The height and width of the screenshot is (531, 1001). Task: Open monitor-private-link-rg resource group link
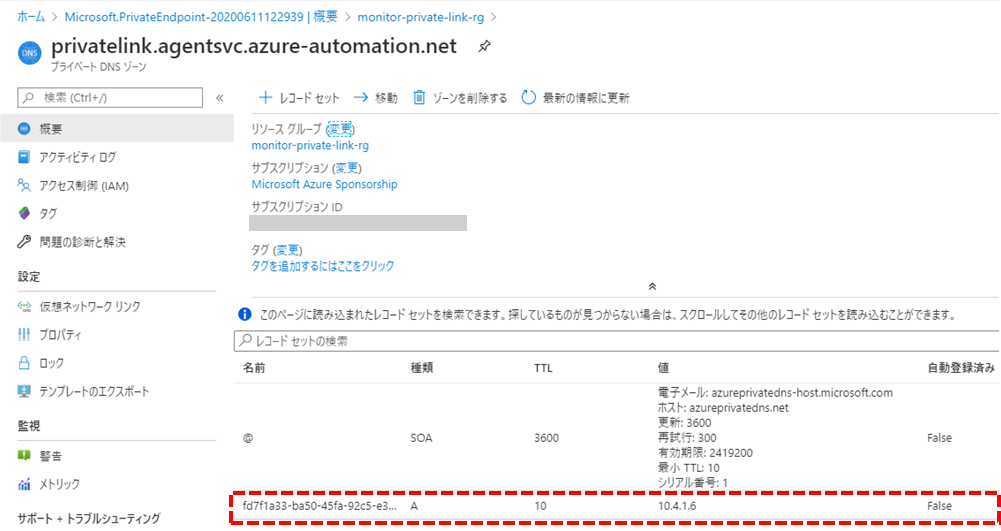tap(310, 146)
